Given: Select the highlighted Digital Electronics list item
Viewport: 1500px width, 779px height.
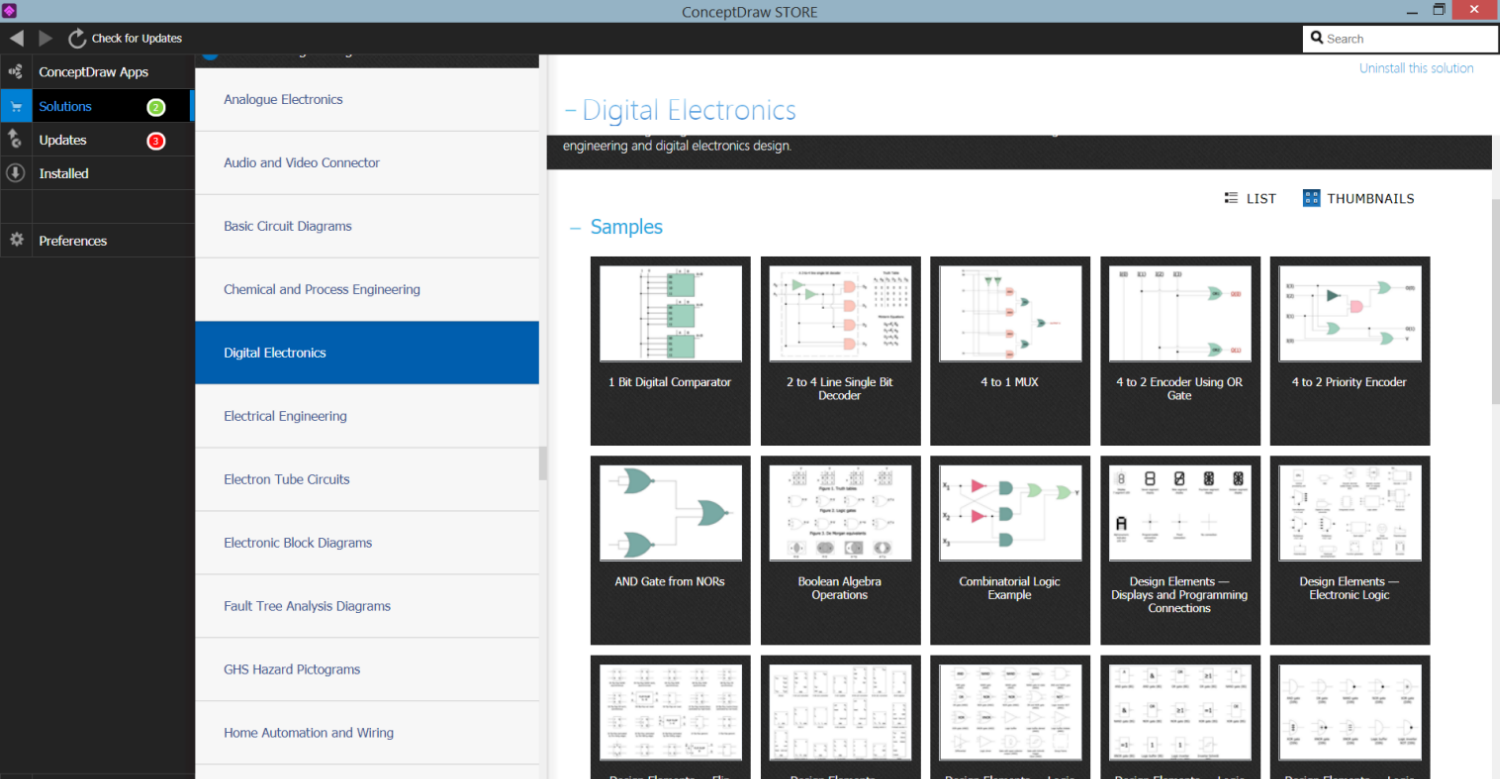Looking at the screenshot, I should (367, 353).
